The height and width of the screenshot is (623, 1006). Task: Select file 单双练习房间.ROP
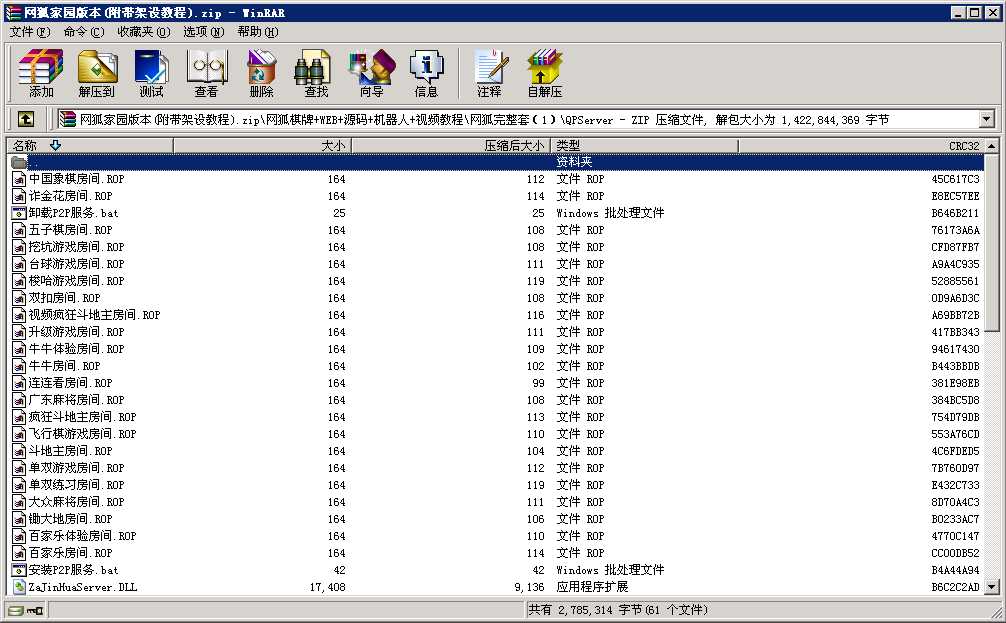(x=76, y=485)
